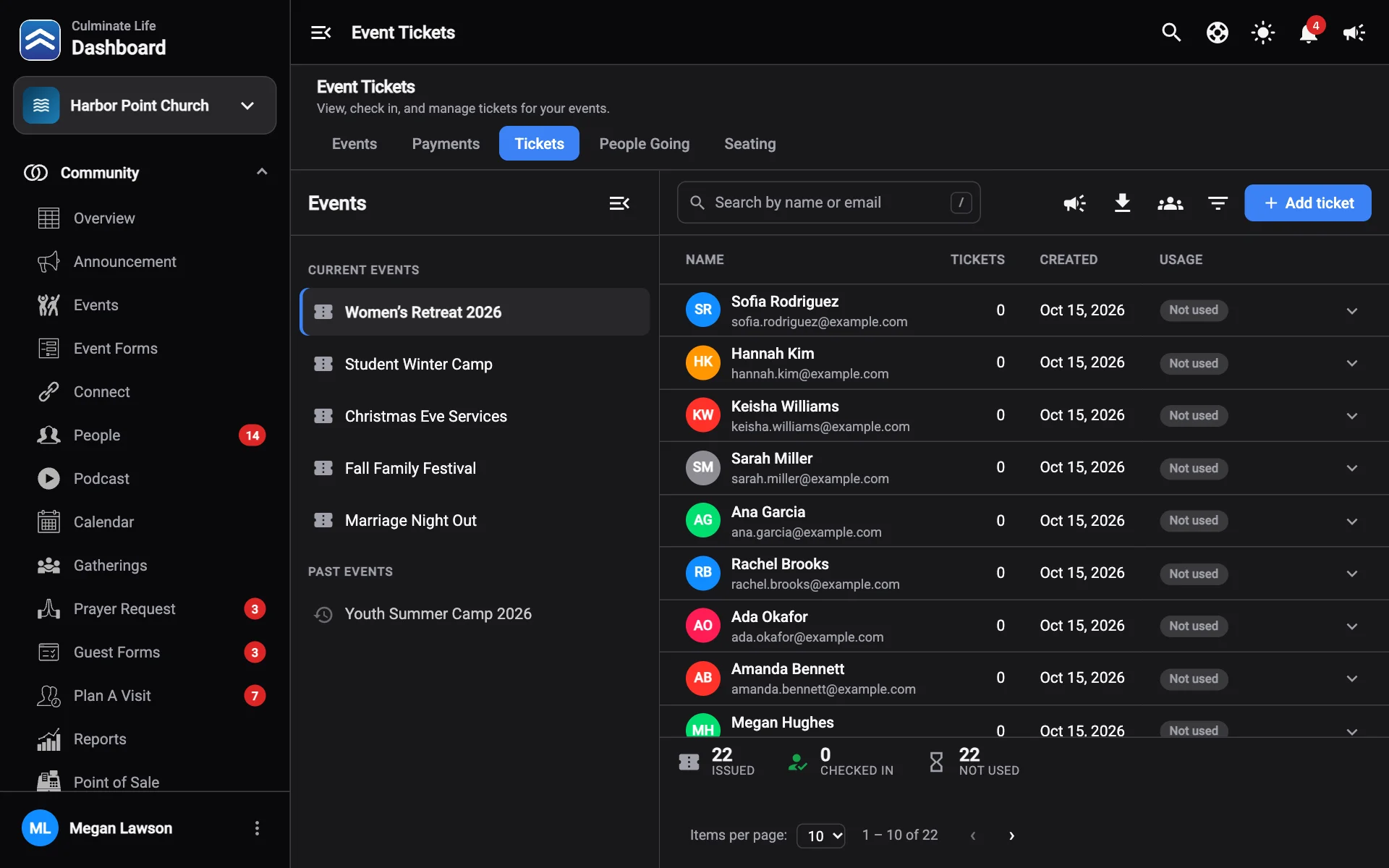Expand Sofia Rodriguez's ticket row

point(1351,310)
